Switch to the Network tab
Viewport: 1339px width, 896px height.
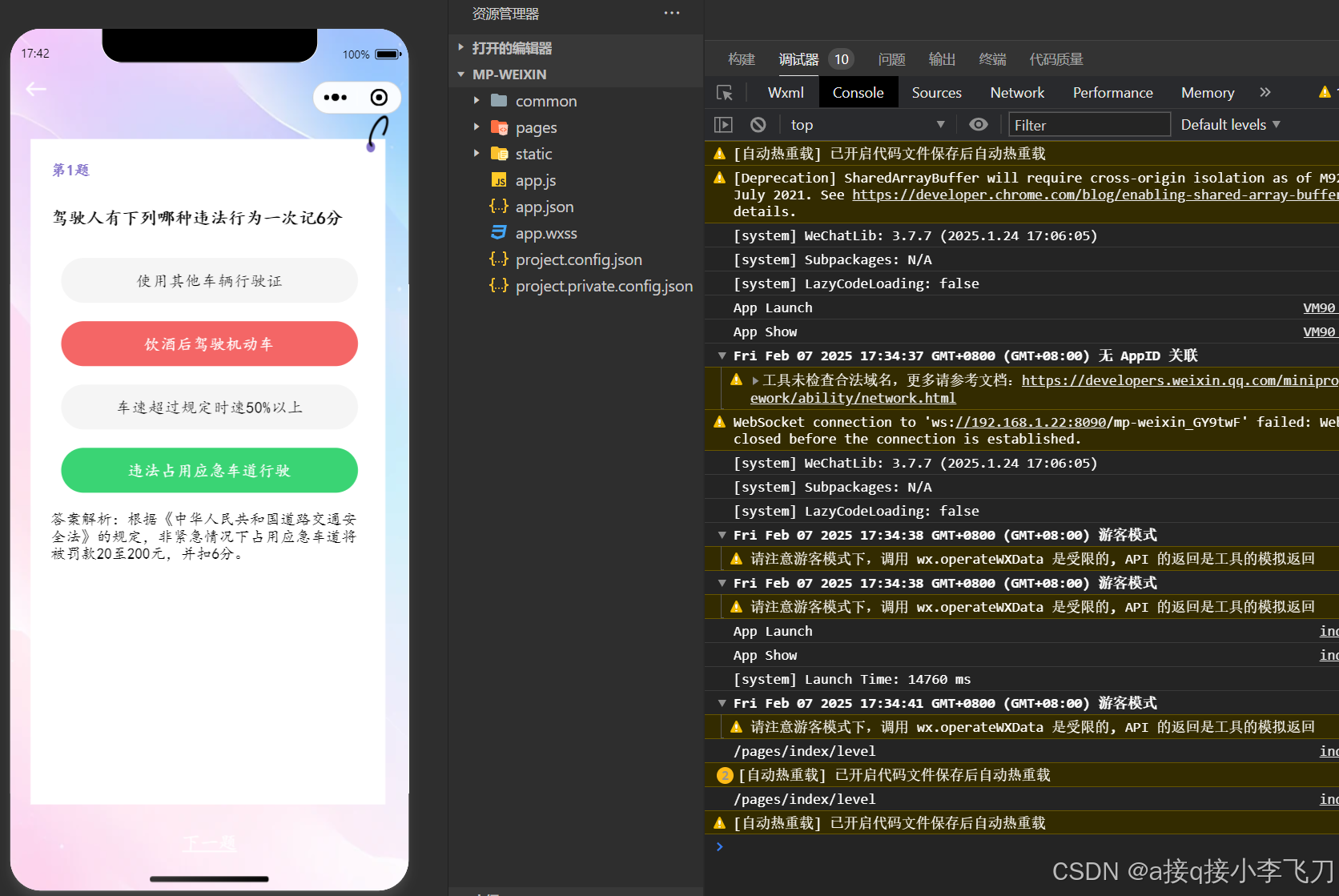(1017, 93)
